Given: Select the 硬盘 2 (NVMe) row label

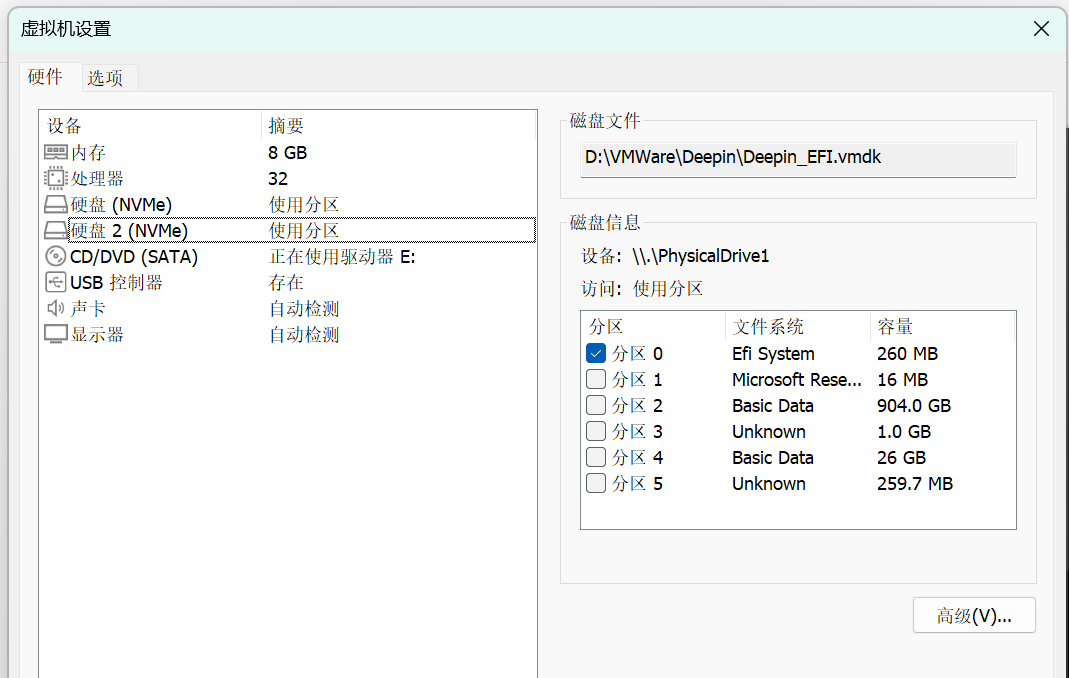Looking at the screenshot, I should [129, 231].
